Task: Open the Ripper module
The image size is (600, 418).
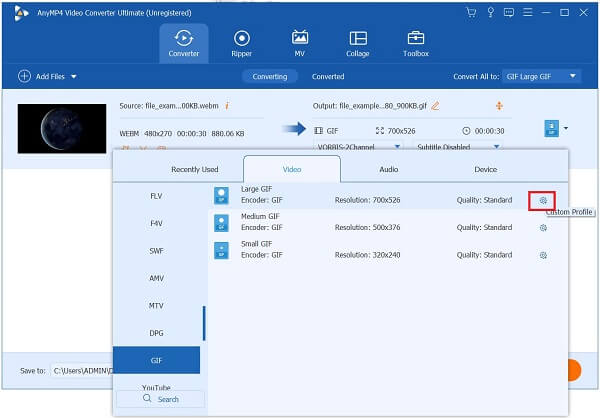Action: [241, 44]
